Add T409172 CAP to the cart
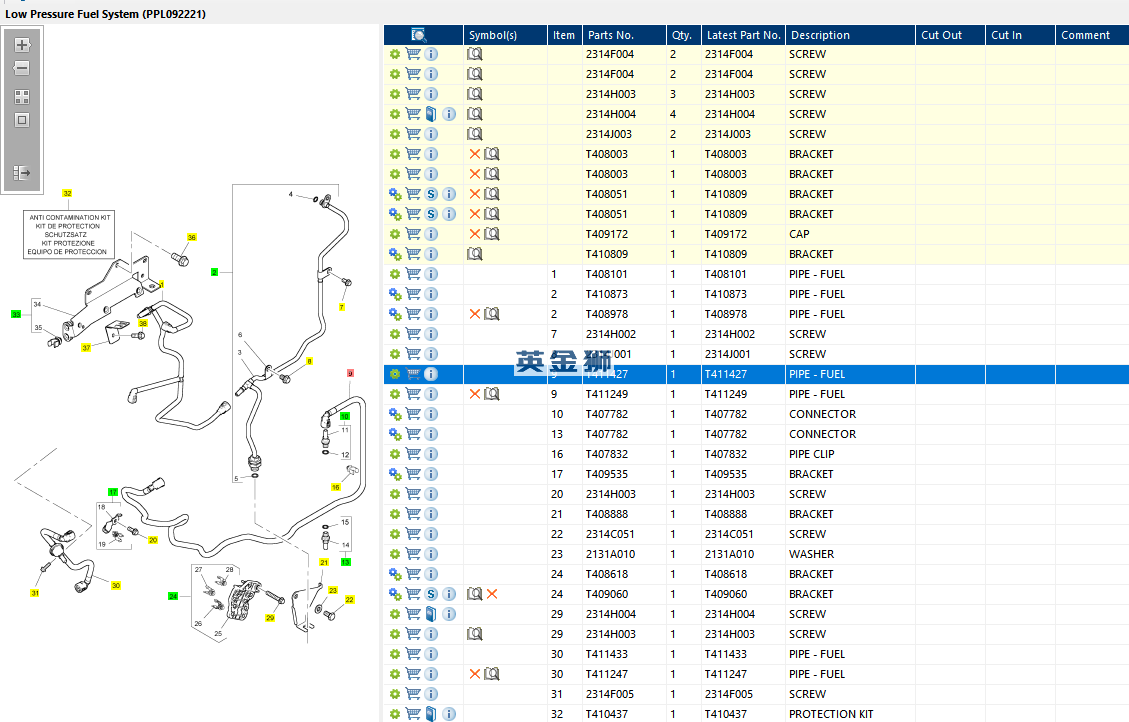 pos(413,234)
